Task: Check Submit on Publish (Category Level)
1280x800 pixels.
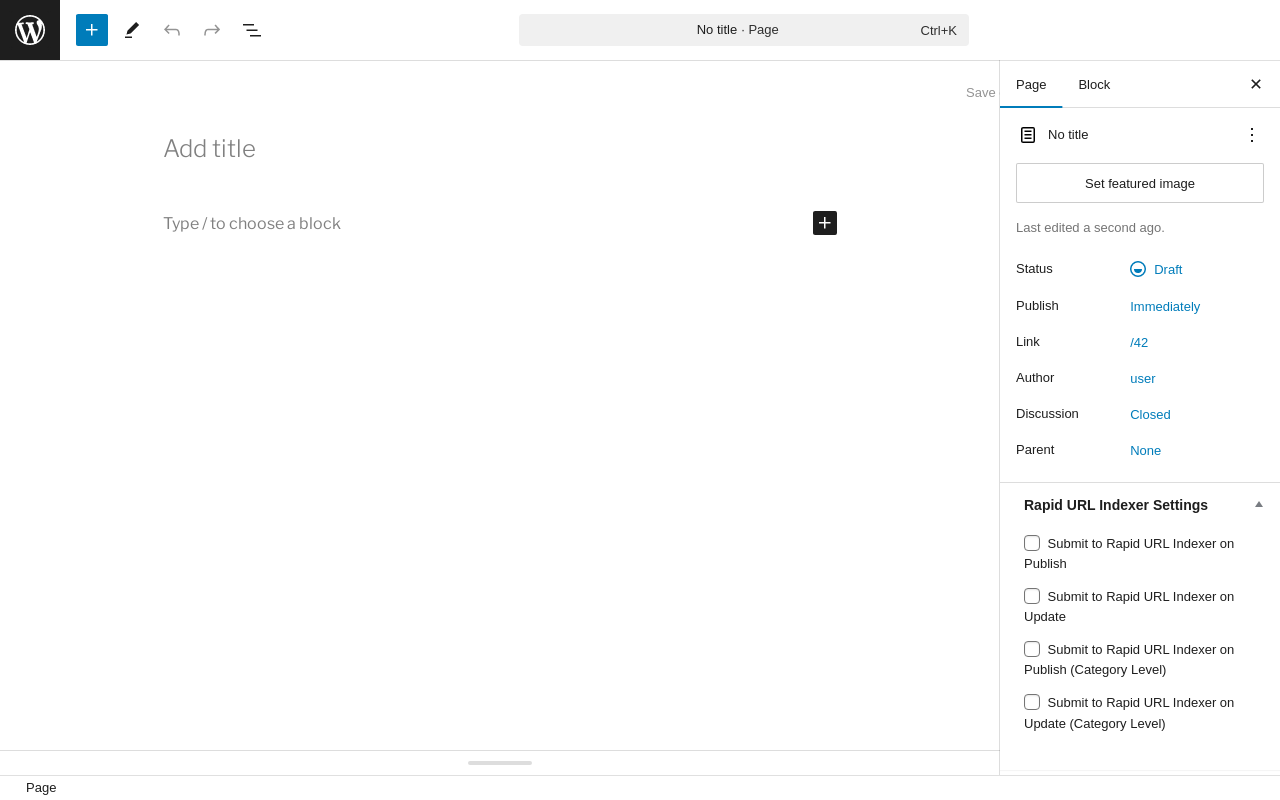Action: 1032,649
